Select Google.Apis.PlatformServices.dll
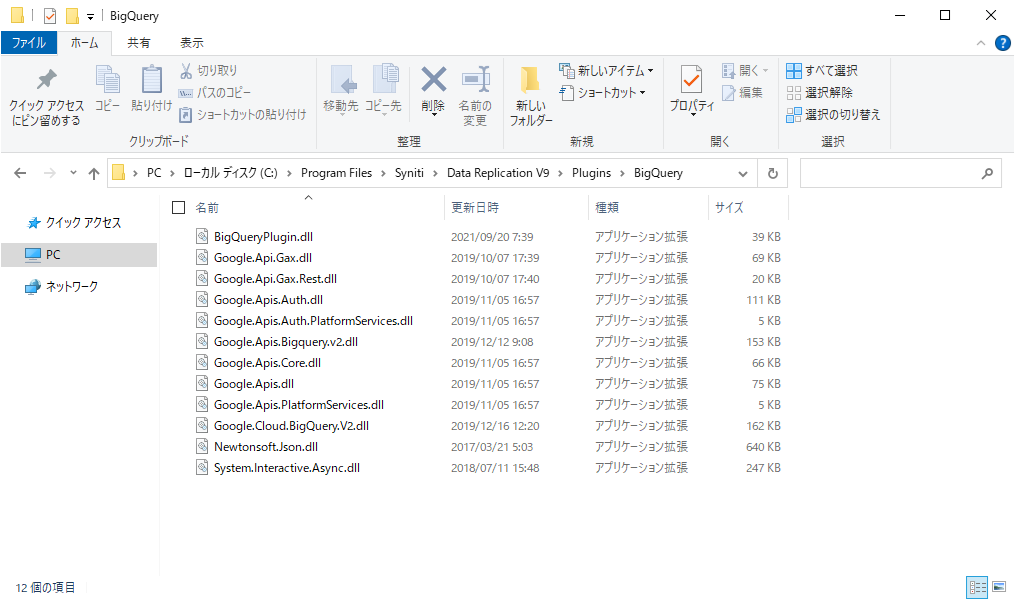The height and width of the screenshot is (600, 1015). click(x=298, y=405)
